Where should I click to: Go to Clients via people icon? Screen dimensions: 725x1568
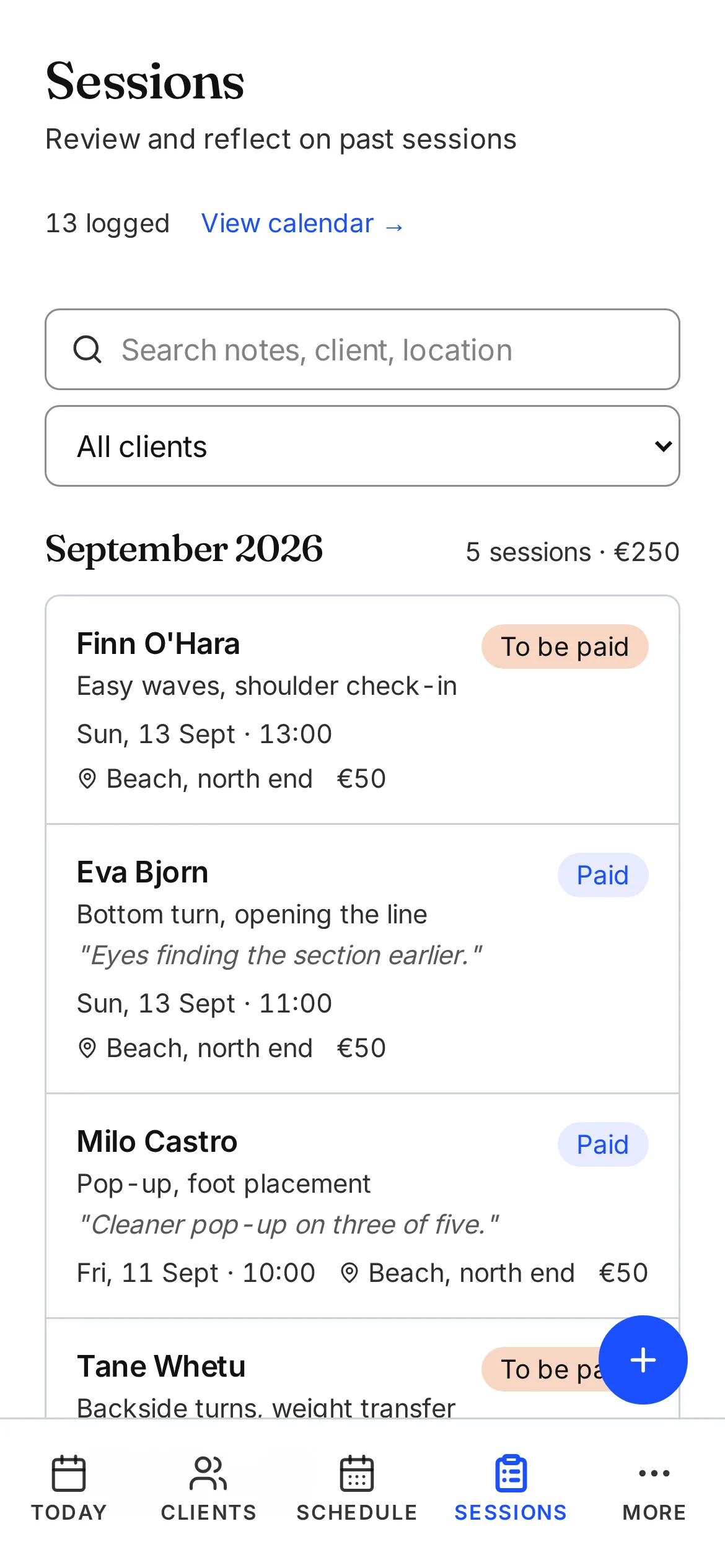[x=208, y=1473]
